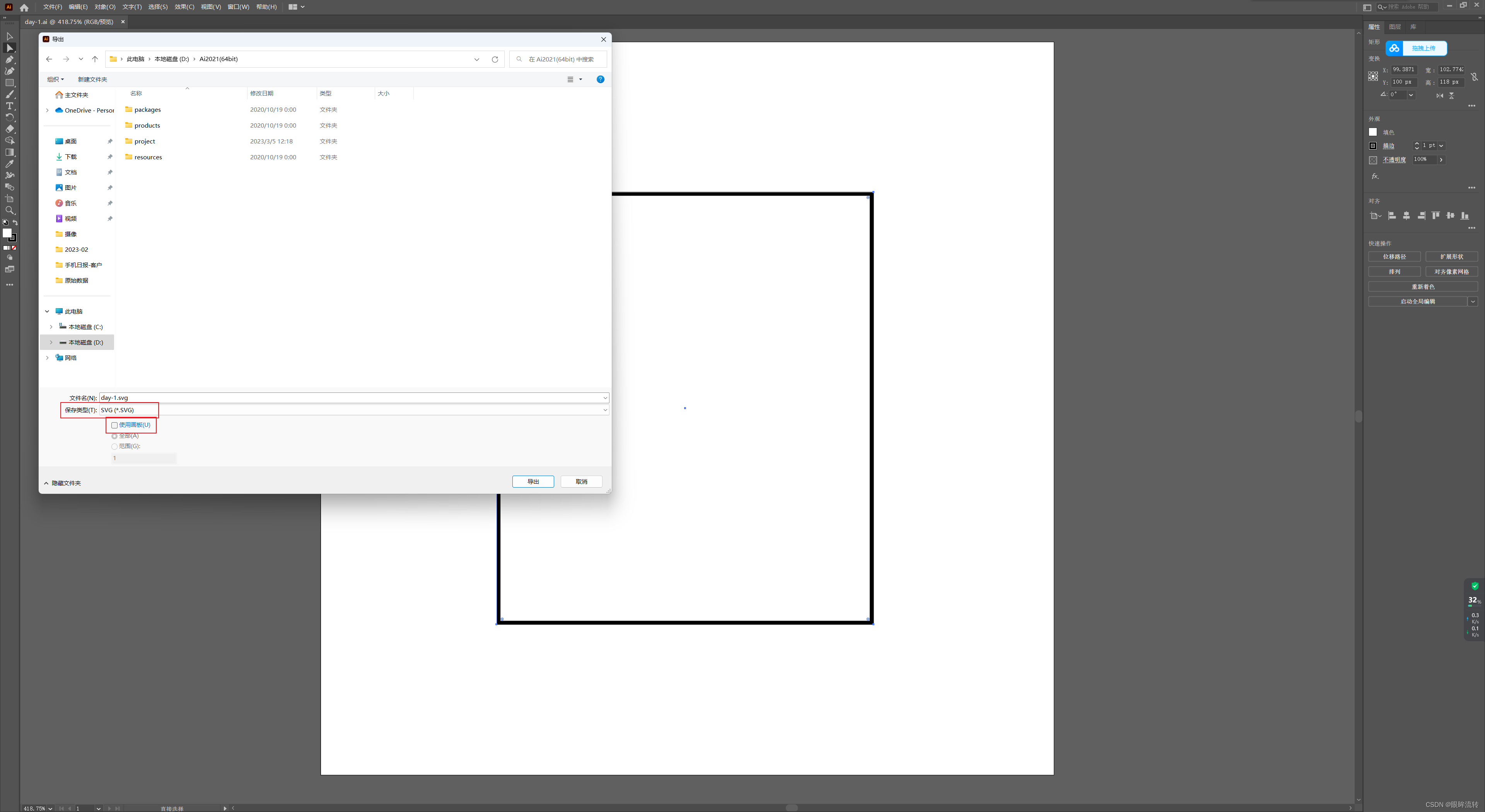Click the fill color swatch in 外观

click(x=1373, y=133)
